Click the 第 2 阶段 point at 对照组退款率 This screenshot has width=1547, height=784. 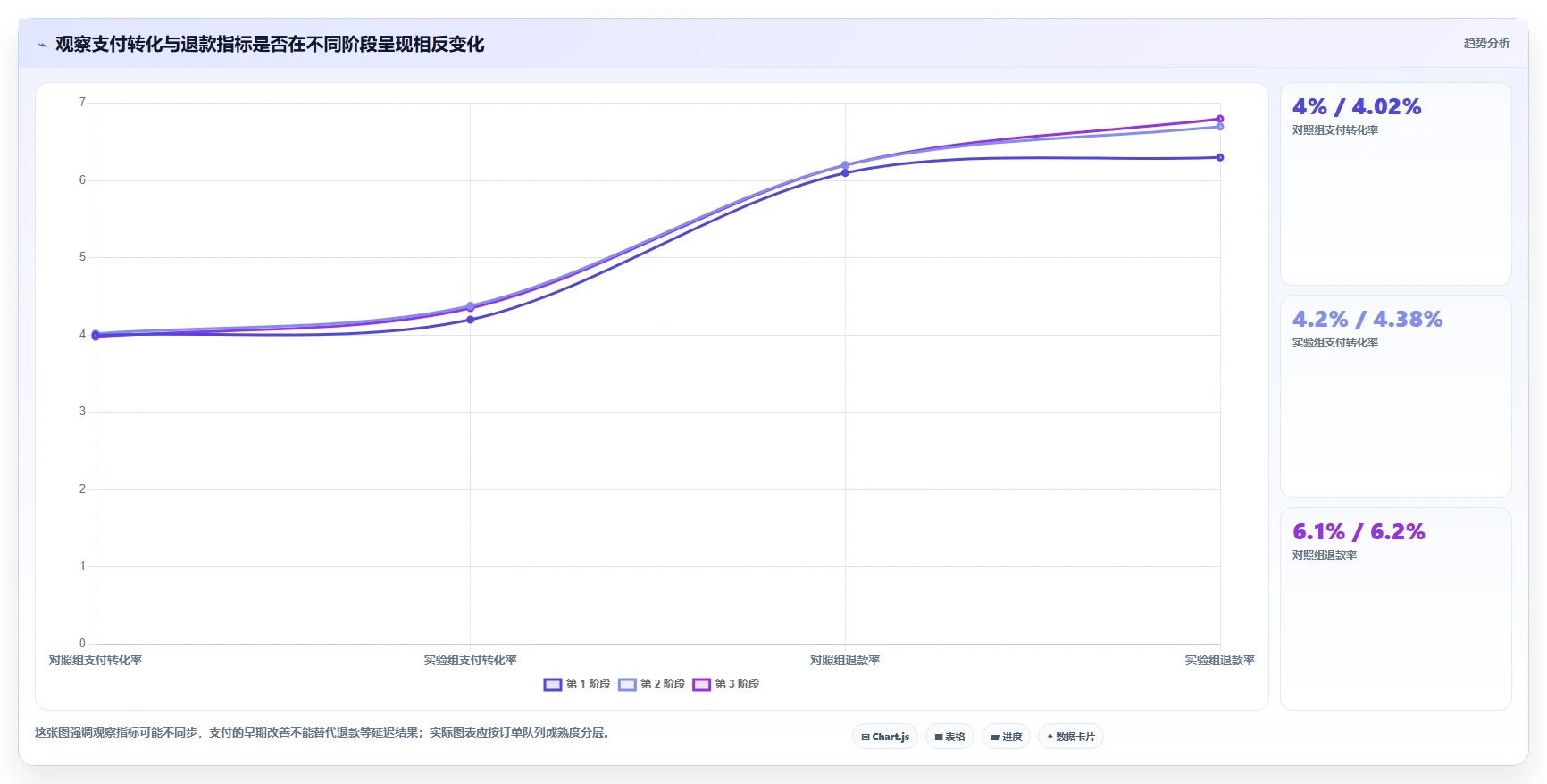coord(845,165)
